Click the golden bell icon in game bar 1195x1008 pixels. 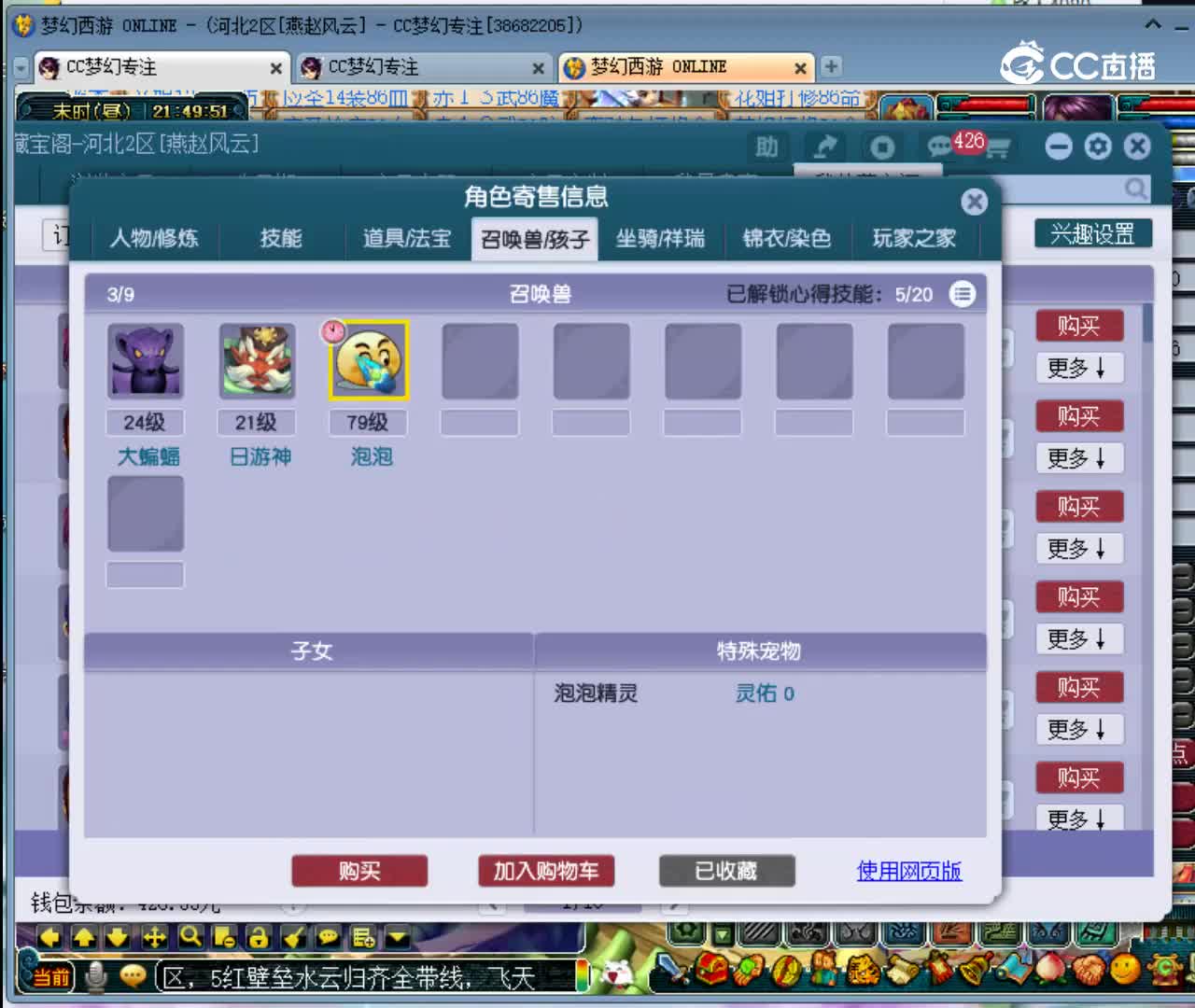[x=977, y=971]
